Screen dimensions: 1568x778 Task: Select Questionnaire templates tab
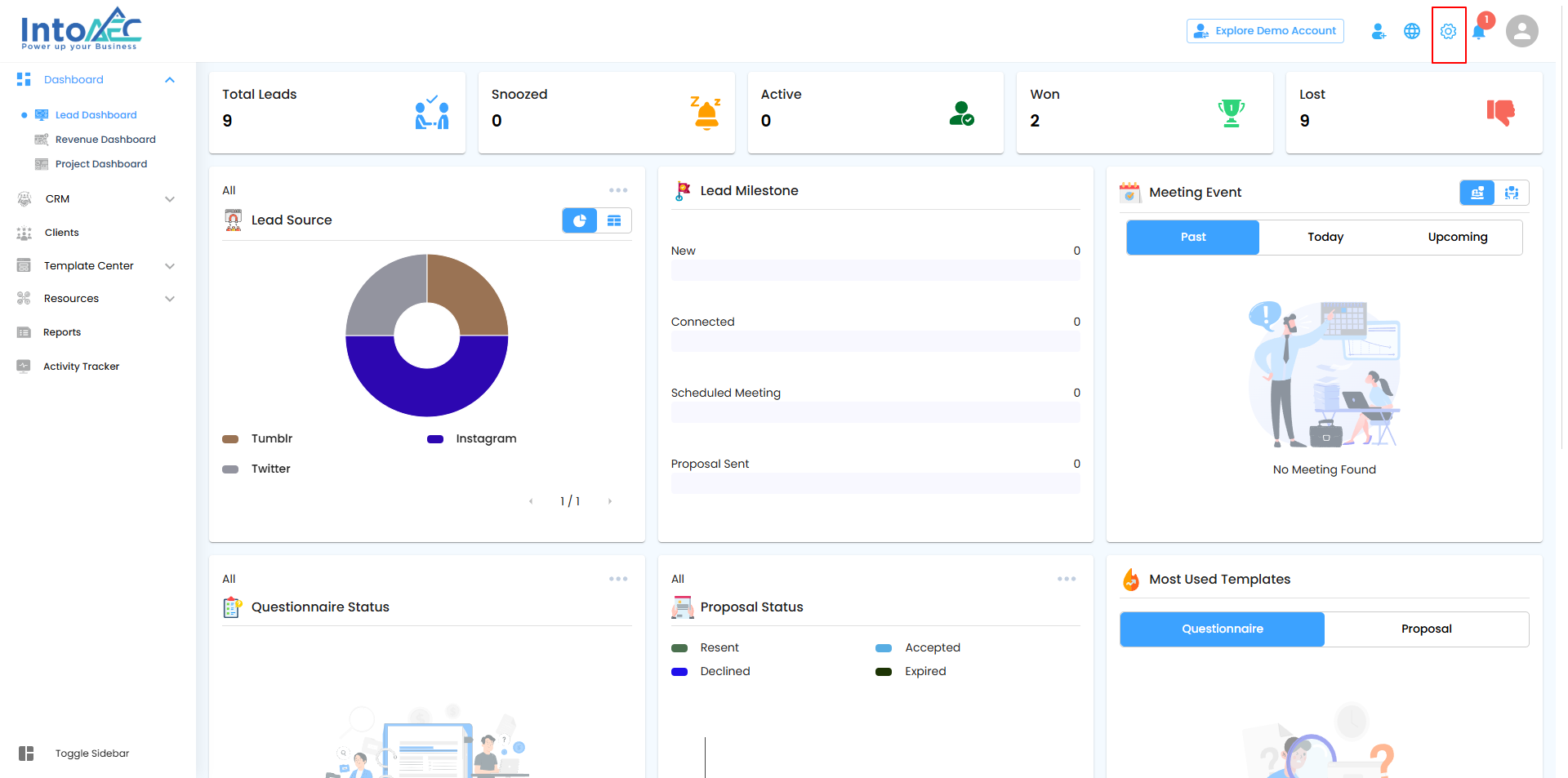(x=1223, y=629)
